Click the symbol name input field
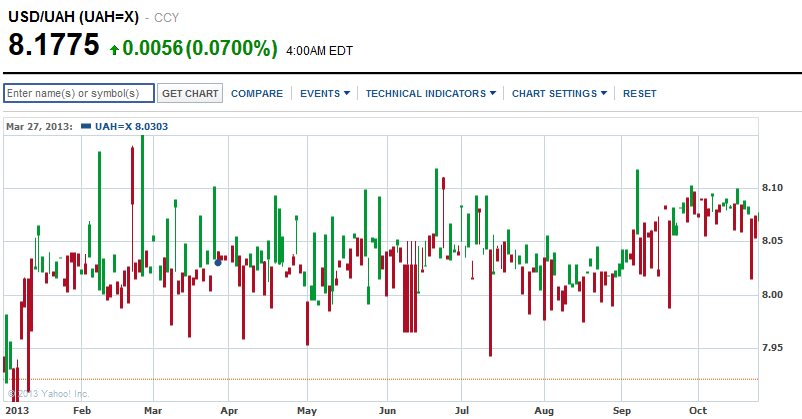 click(79, 93)
